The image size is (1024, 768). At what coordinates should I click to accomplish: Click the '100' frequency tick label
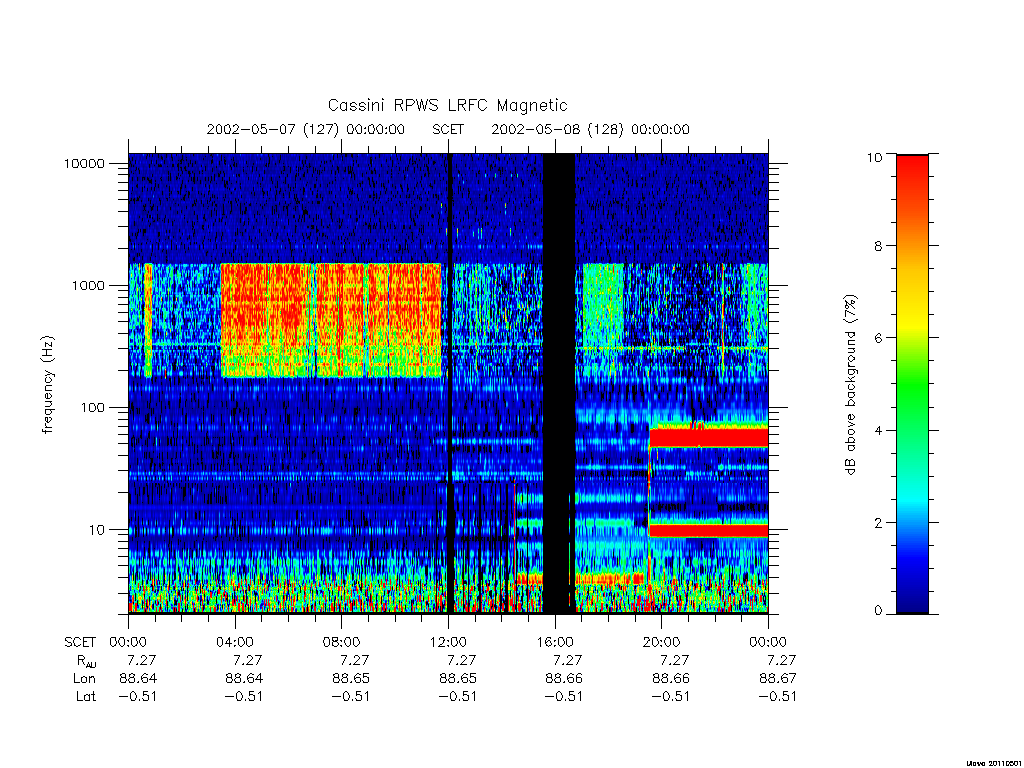[x=92, y=408]
